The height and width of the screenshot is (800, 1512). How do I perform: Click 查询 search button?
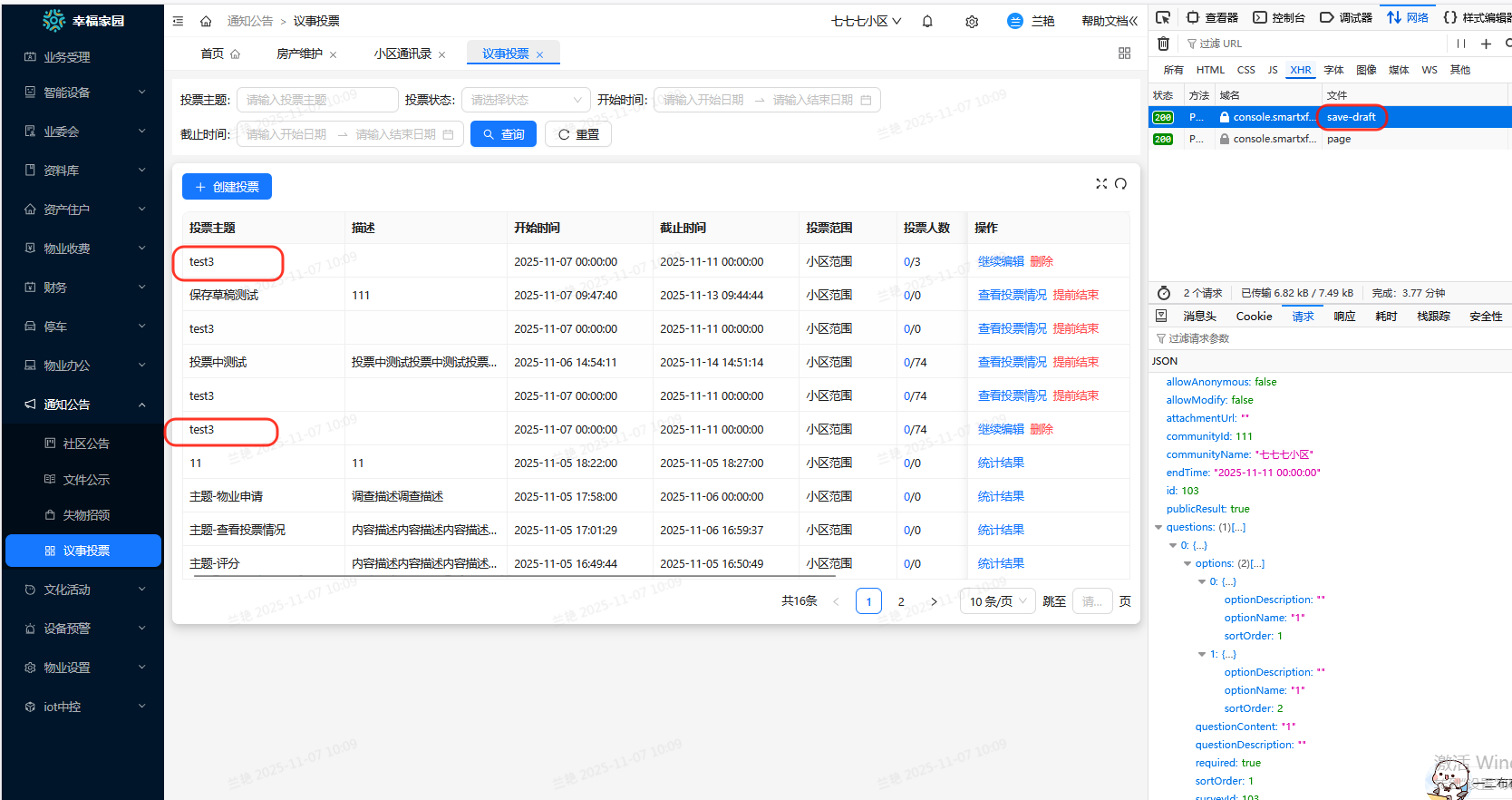coord(503,134)
